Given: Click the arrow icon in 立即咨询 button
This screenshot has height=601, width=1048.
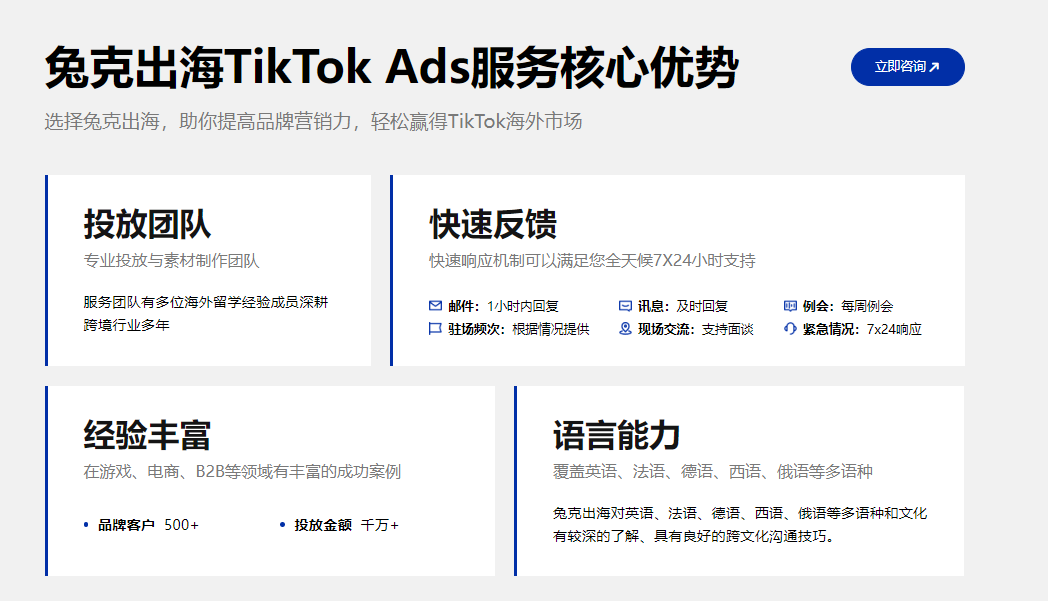Looking at the screenshot, I should point(934,68).
